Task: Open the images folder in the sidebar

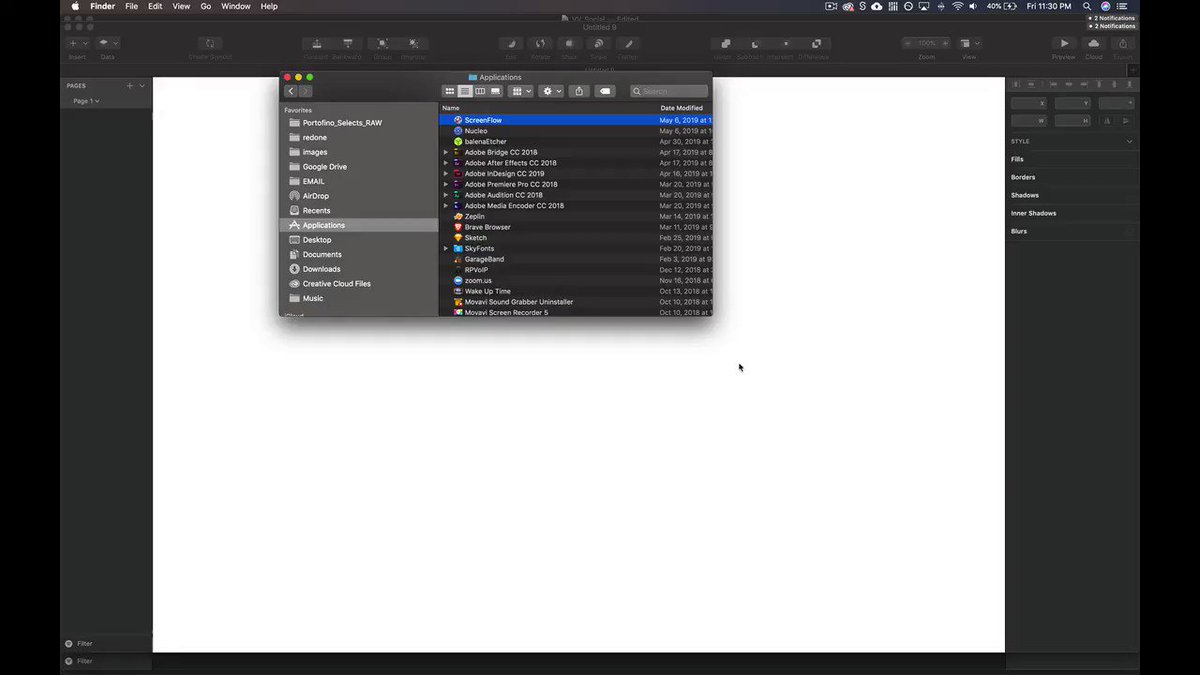Action: coord(358,152)
